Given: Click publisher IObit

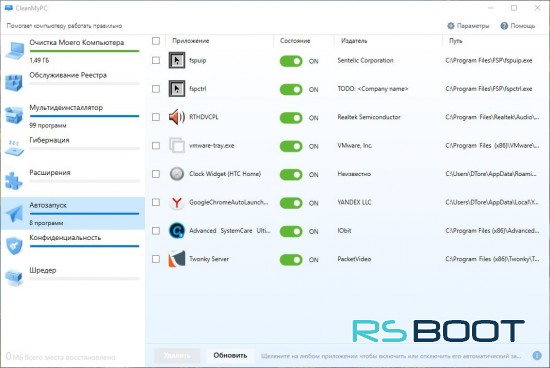Looking at the screenshot, I should coord(344,230).
